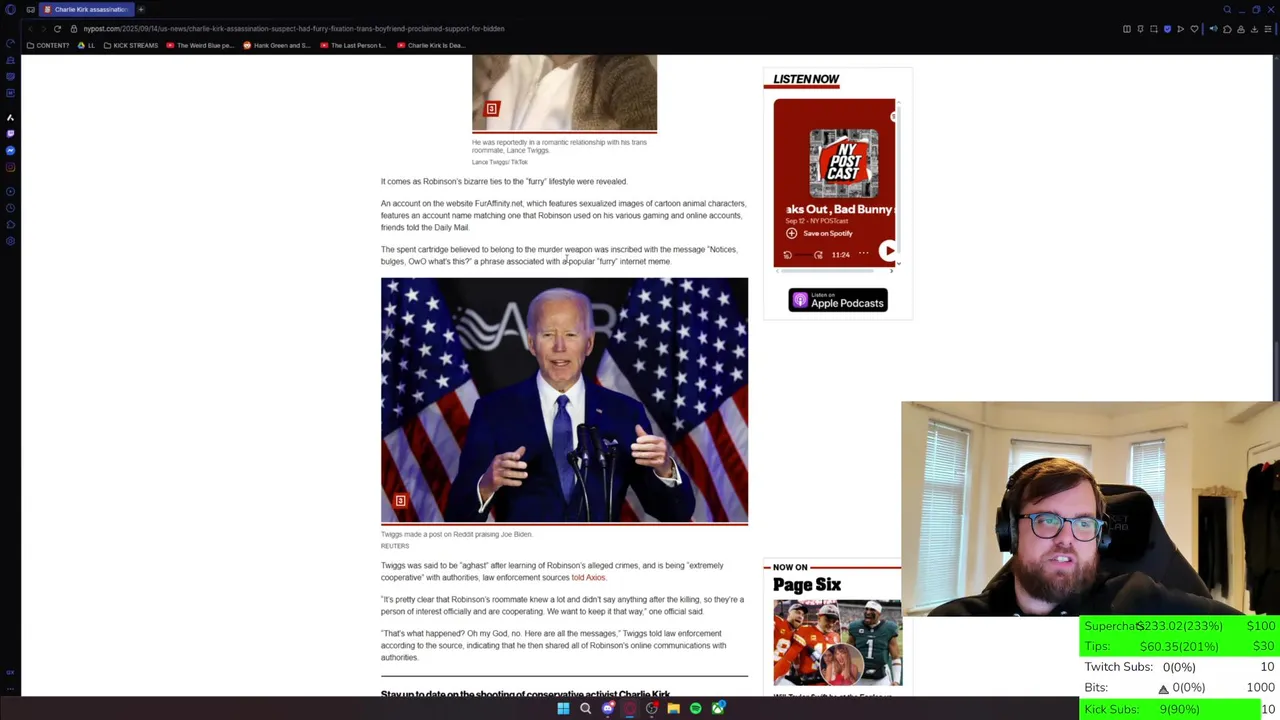Viewport: 1280px width, 720px height.
Task: Open Charlie Kirk Is Dea... bookmark
Action: tap(431, 45)
